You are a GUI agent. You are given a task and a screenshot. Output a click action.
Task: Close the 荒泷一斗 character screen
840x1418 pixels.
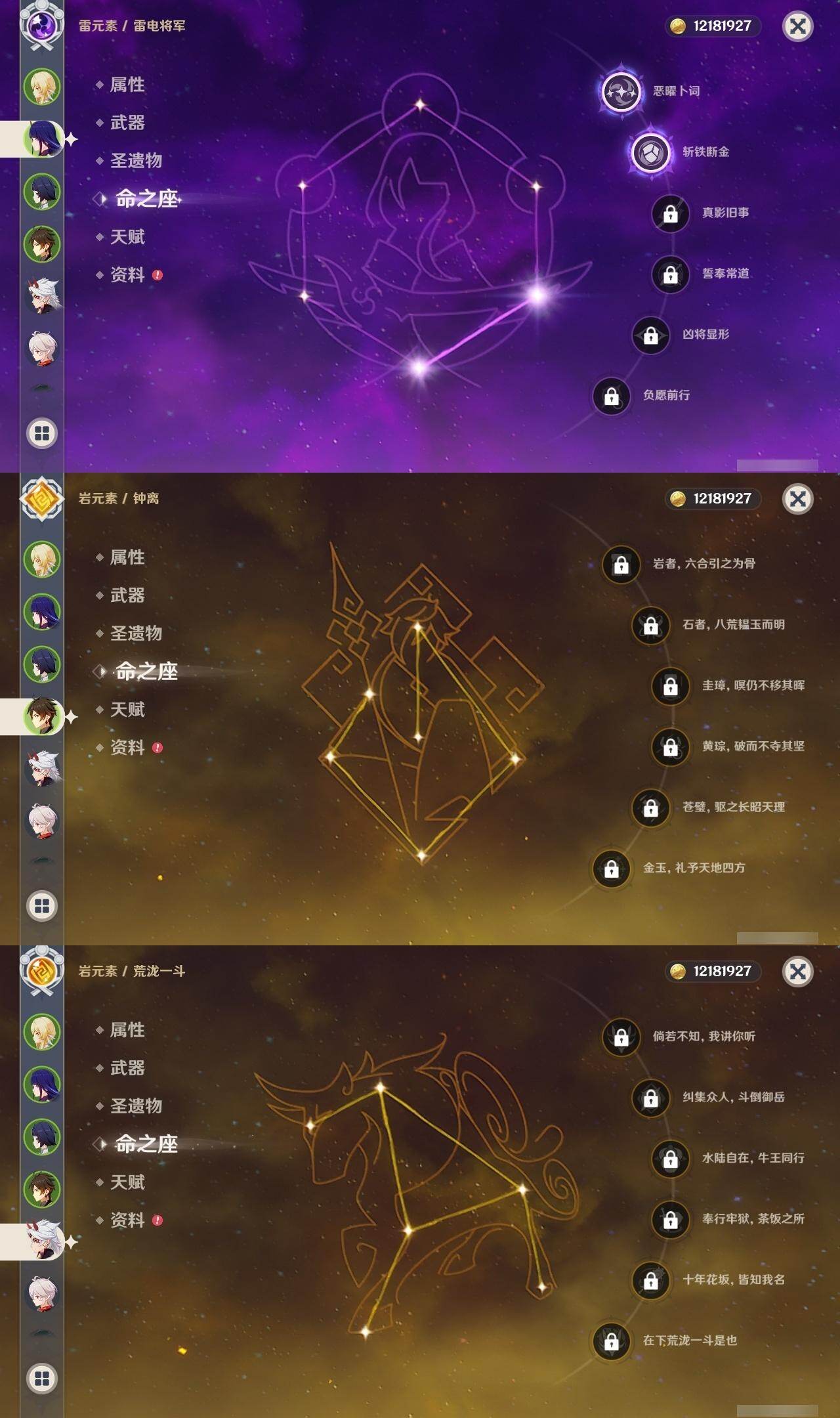coord(798,972)
